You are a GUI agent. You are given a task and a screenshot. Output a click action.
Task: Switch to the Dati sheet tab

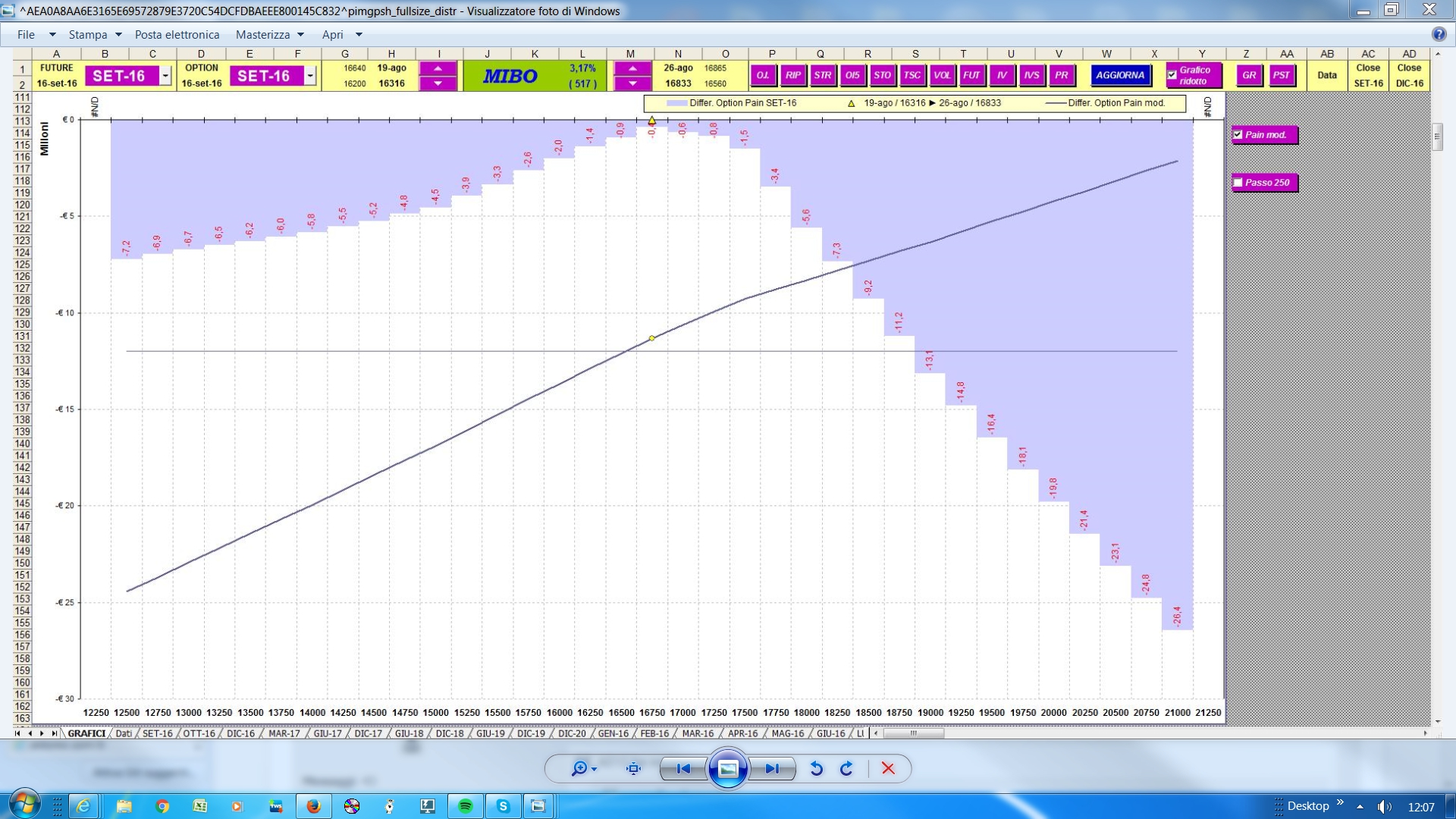coord(124,733)
